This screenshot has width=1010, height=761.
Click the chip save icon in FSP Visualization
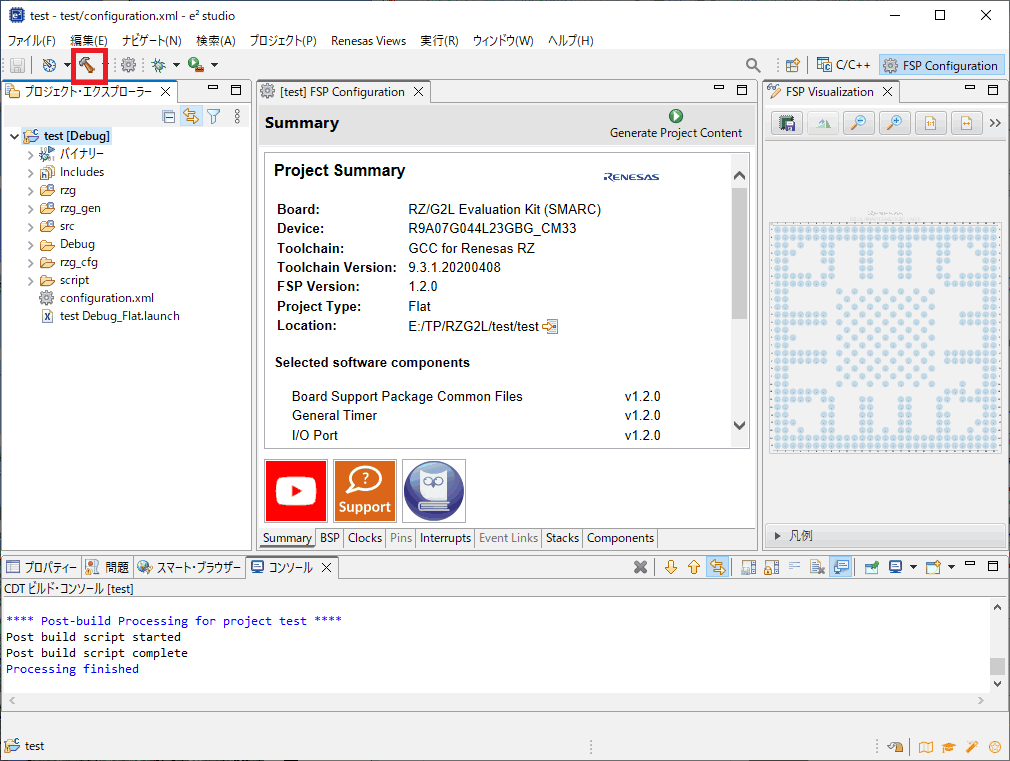(x=787, y=122)
